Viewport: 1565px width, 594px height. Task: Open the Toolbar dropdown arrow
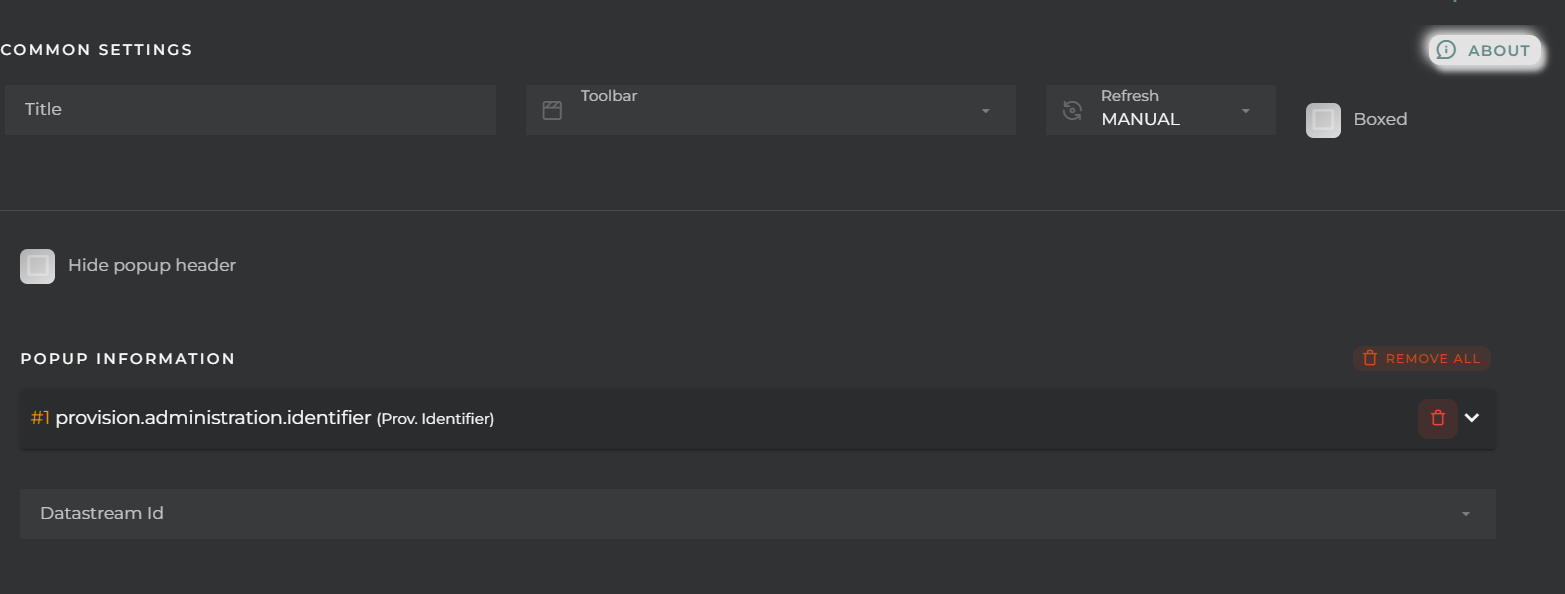(985, 110)
